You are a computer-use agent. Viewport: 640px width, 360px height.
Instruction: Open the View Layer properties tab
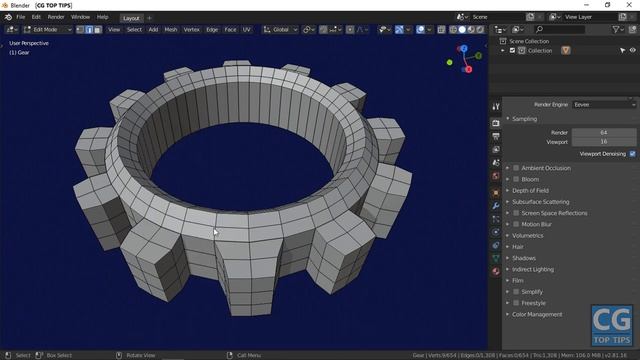pyautogui.click(x=496, y=150)
